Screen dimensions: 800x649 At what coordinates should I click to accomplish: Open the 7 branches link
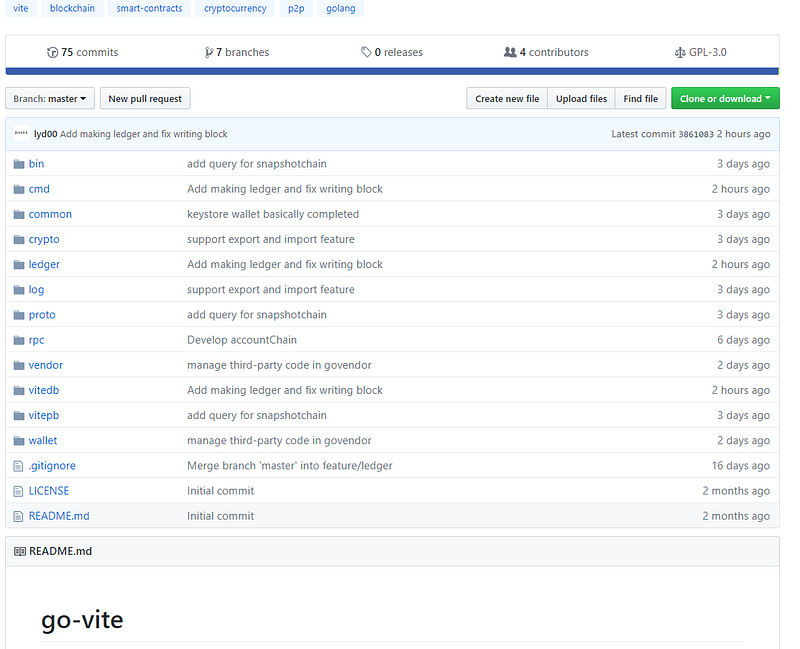pyautogui.click(x=236, y=52)
